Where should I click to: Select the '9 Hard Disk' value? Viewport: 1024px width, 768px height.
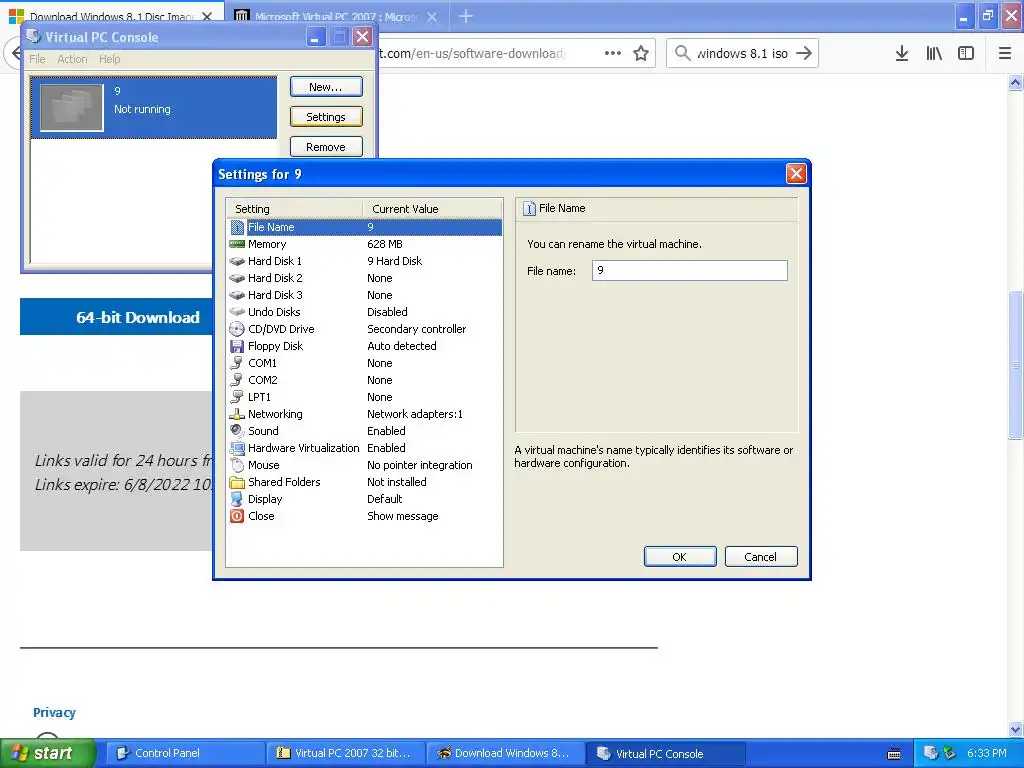394,261
